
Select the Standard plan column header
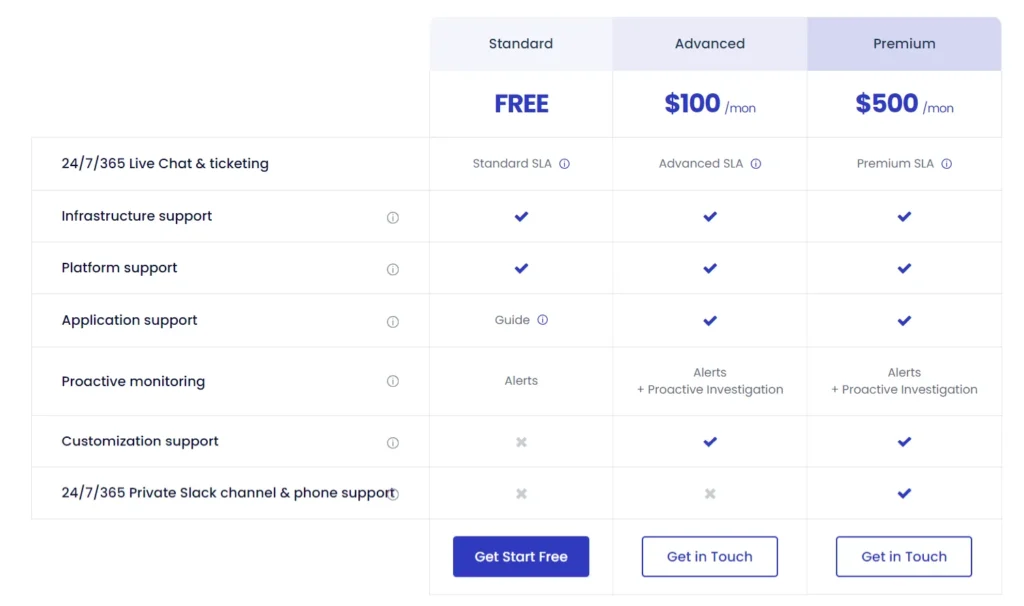coord(521,43)
